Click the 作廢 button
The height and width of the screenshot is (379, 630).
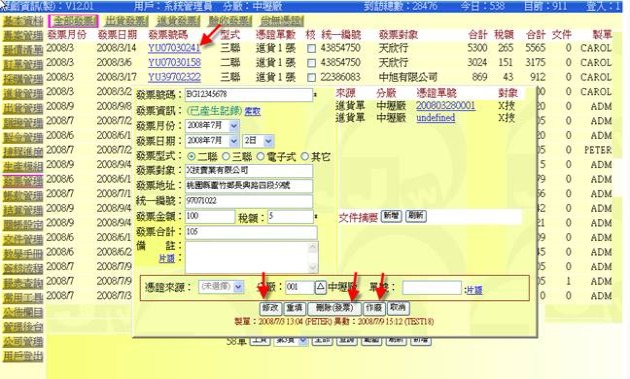click(x=374, y=308)
